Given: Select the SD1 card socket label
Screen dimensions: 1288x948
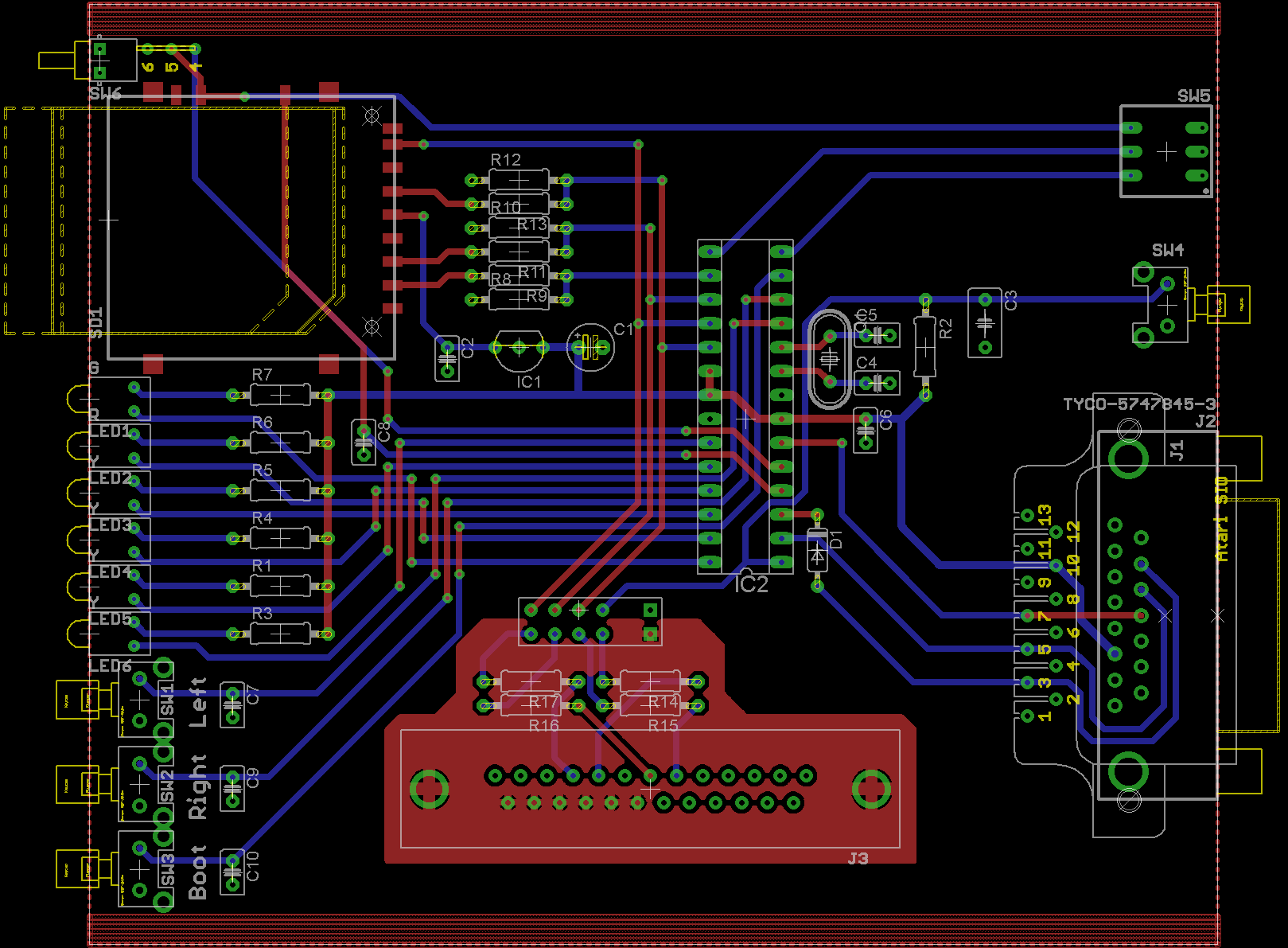Looking at the screenshot, I should [96, 323].
